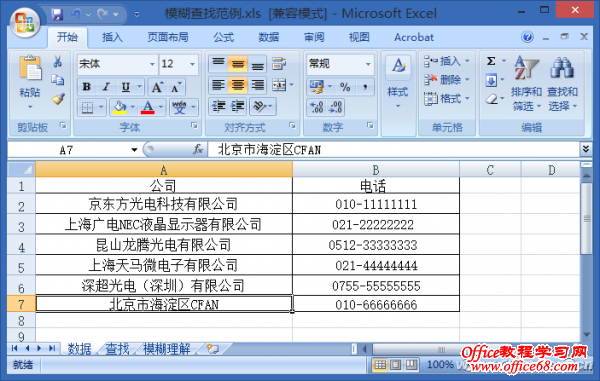Insert a new worksheet tab
This screenshot has height=381, width=600.
[x=213, y=348]
